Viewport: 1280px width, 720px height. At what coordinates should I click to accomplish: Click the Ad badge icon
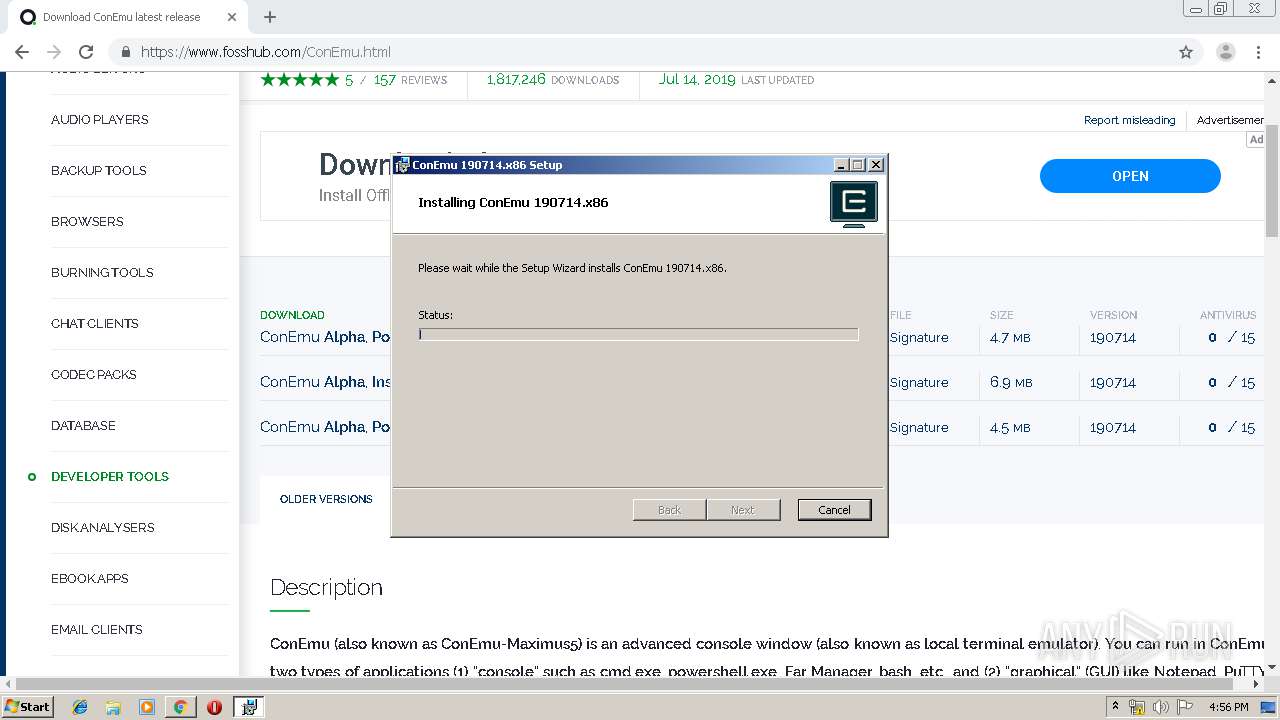tap(1256, 139)
